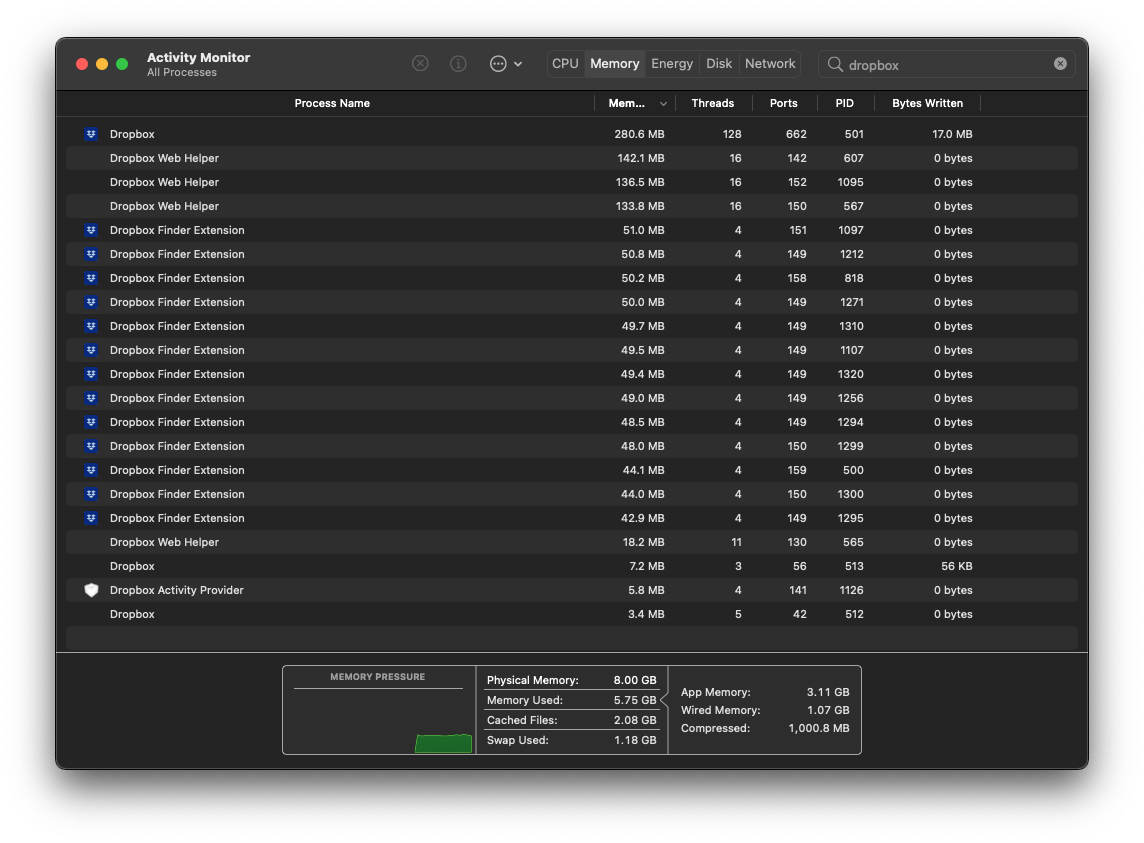Click the Swap Used 1.18 GB value

point(635,740)
